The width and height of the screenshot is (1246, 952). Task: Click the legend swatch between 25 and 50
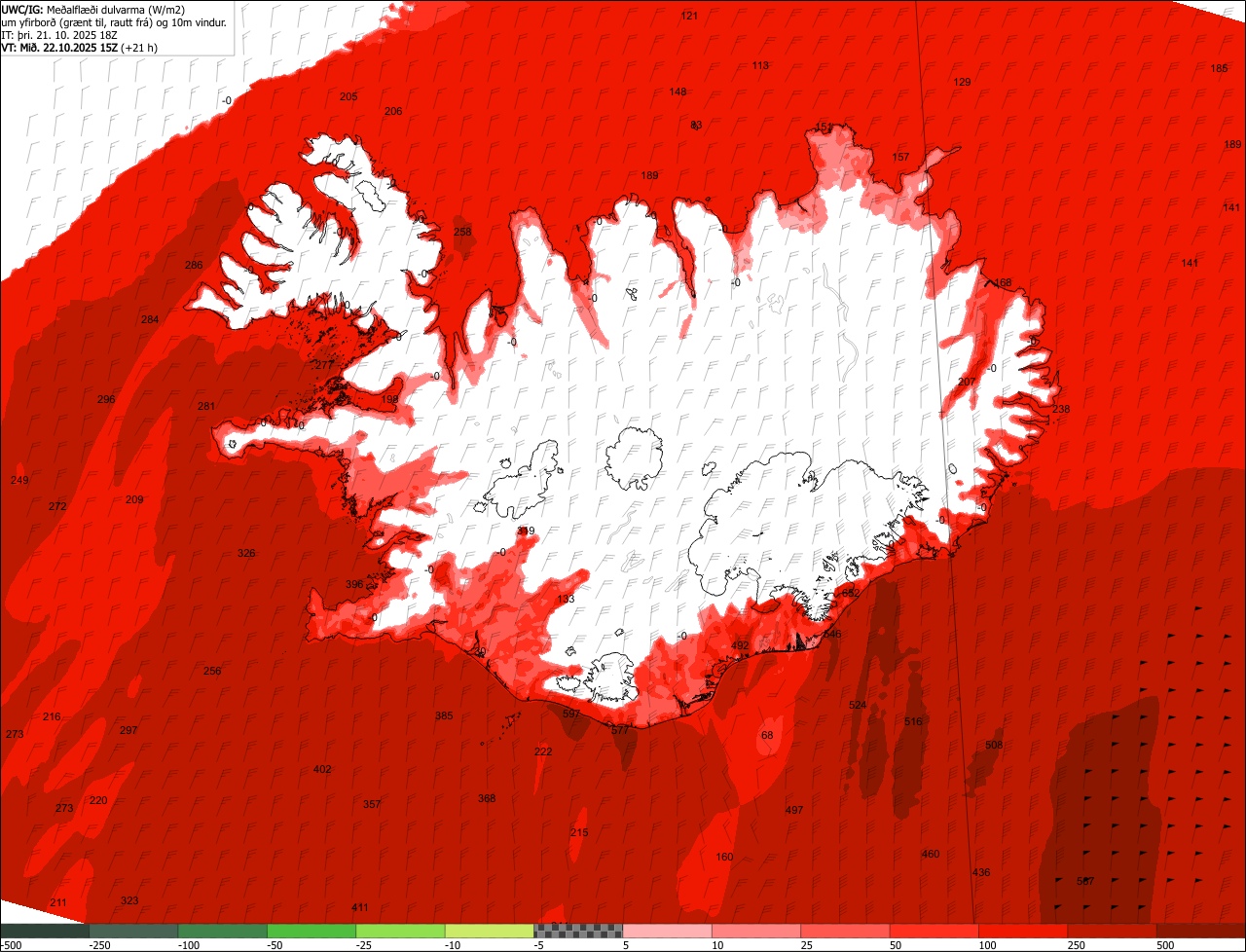(845, 931)
